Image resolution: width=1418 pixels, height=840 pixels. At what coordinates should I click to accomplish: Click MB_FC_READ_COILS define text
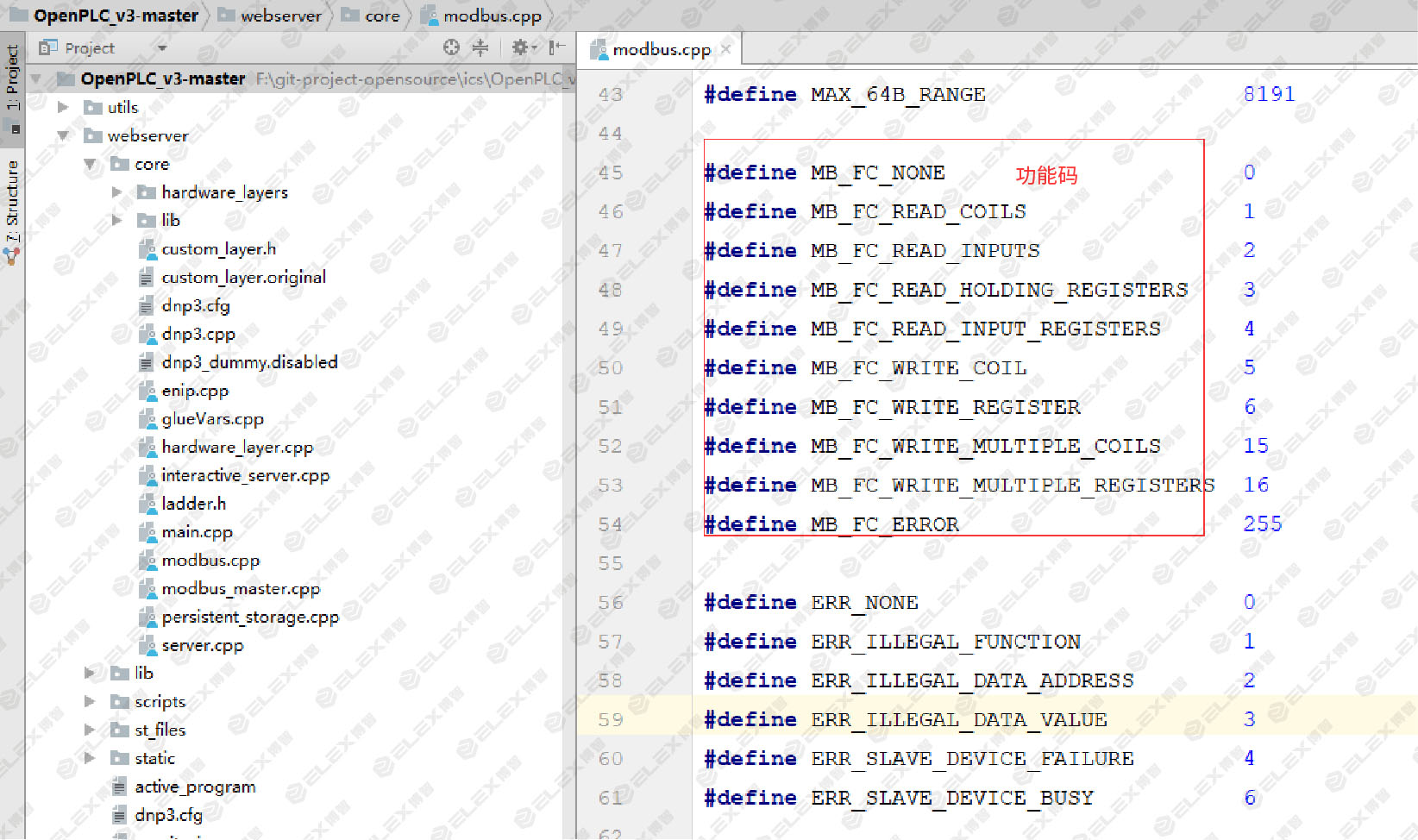coord(918,211)
